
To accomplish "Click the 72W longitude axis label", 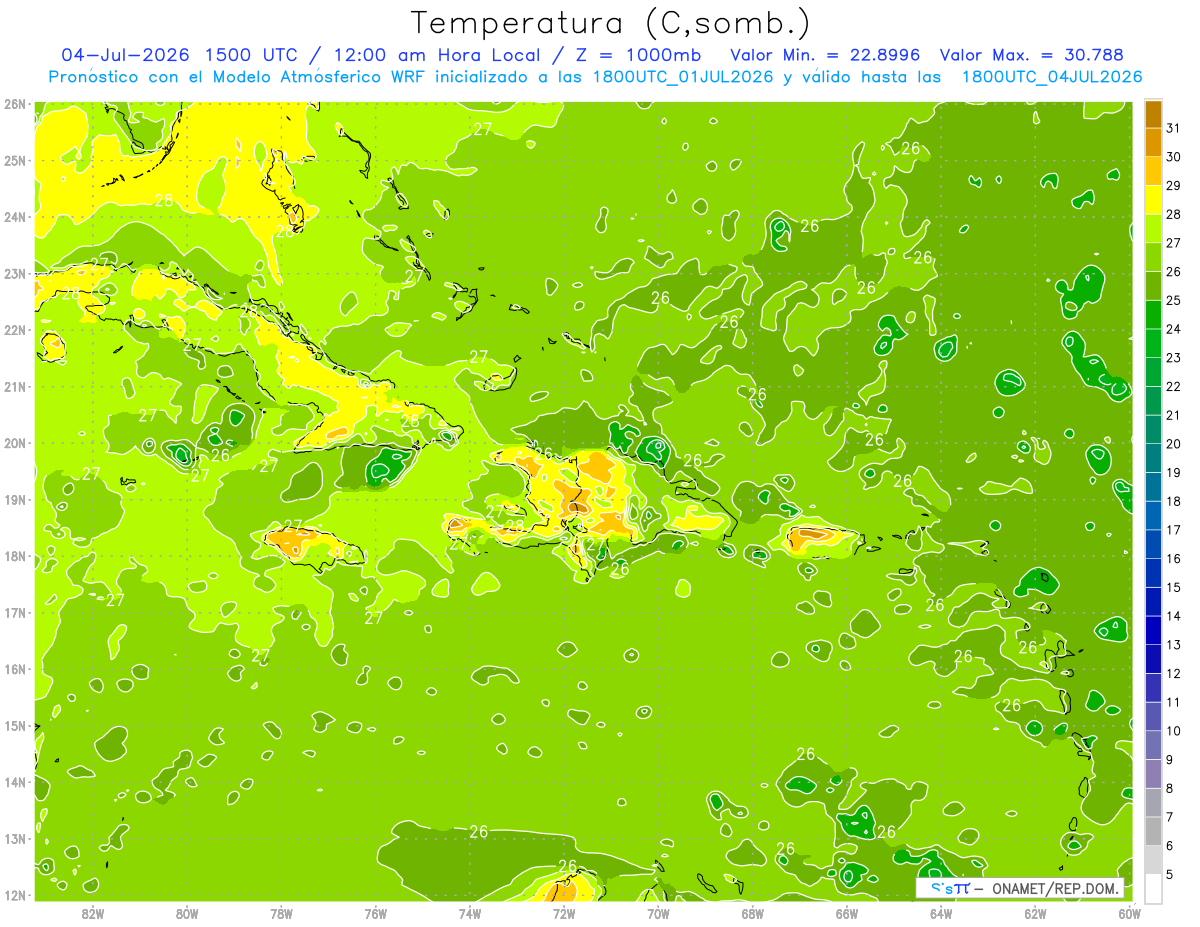I will coord(564,913).
